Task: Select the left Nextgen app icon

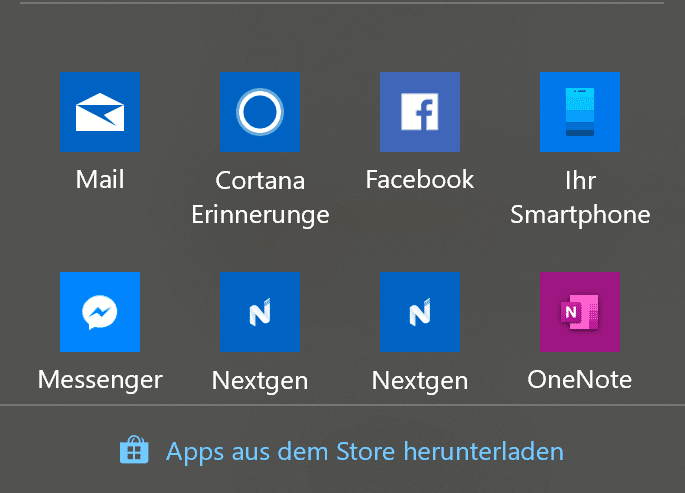Action: point(260,312)
